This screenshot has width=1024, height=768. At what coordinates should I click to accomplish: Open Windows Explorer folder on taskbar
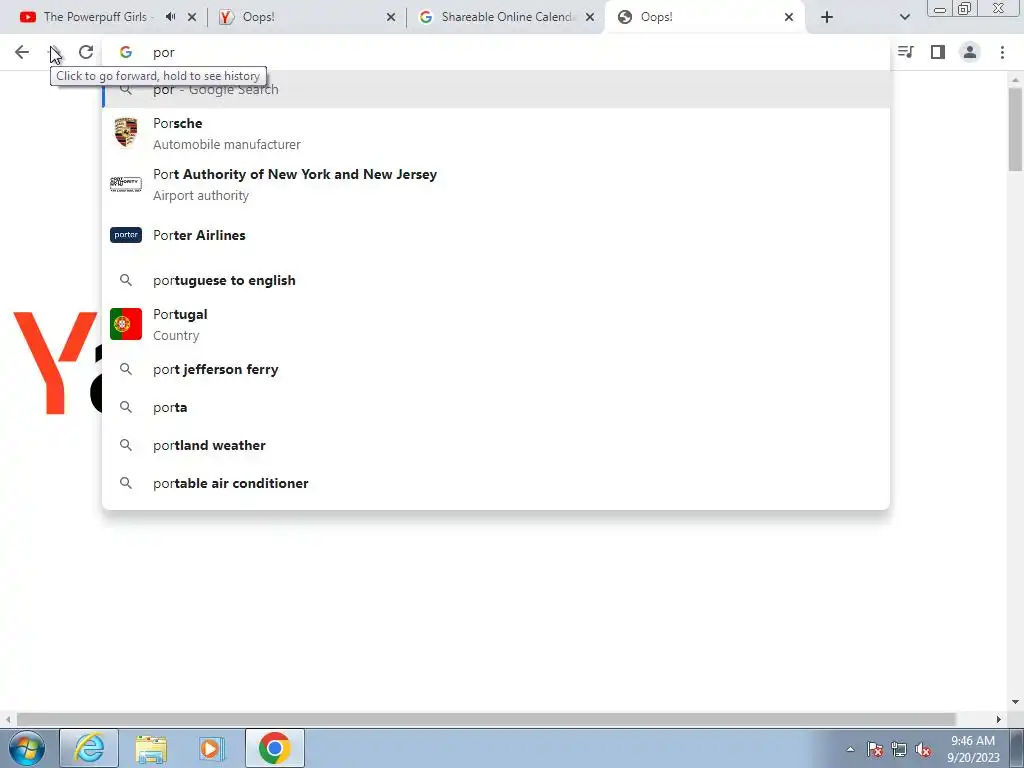coord(151,748)
